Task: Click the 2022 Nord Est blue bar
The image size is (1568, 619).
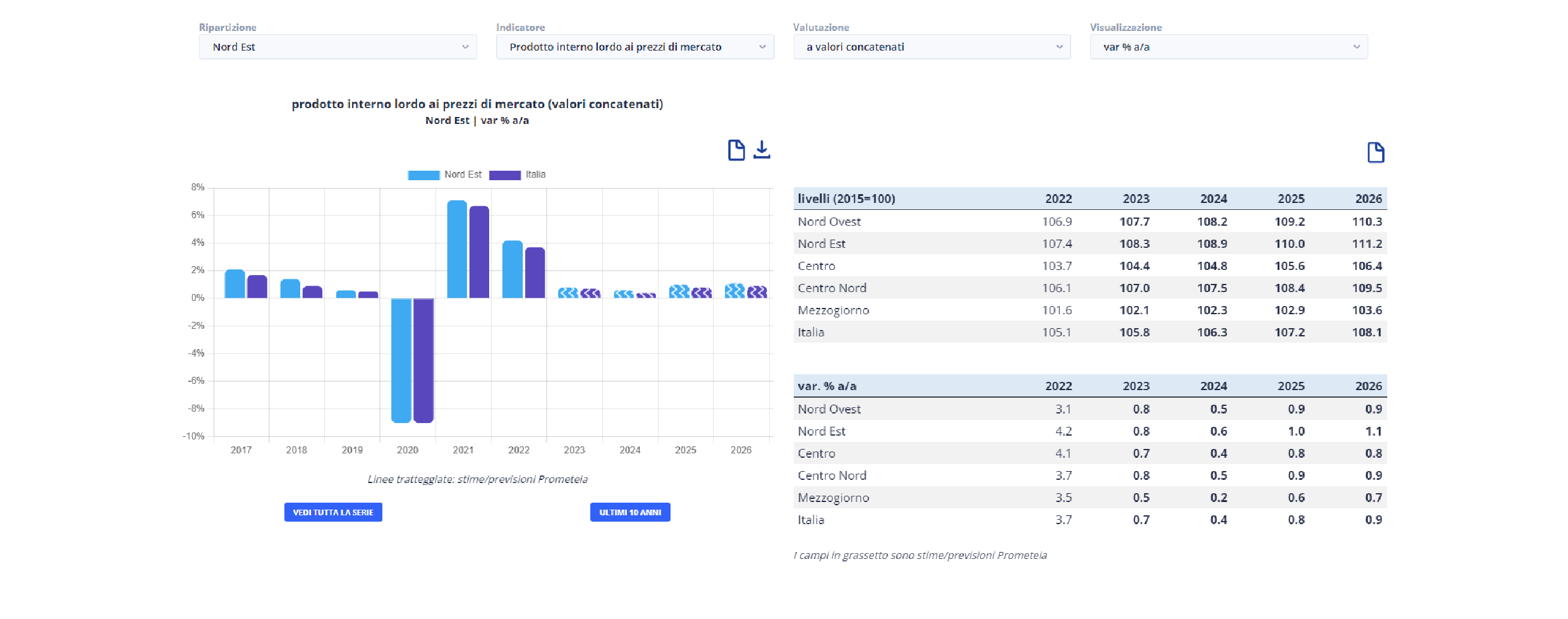Action: pyautogui.click(x=513, y=269)
